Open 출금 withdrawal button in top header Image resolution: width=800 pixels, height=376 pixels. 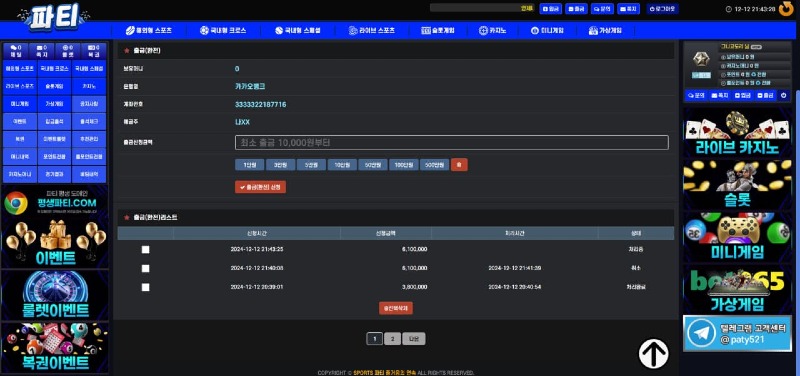577,9
